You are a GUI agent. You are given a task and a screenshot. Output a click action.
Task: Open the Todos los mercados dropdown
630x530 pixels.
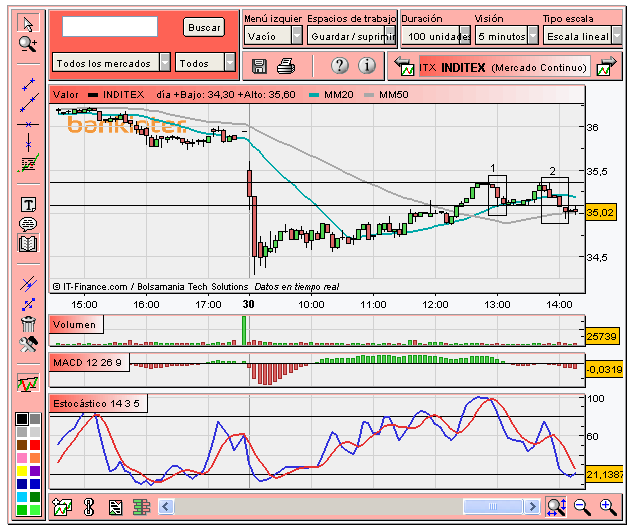click(x=111, y=63)
